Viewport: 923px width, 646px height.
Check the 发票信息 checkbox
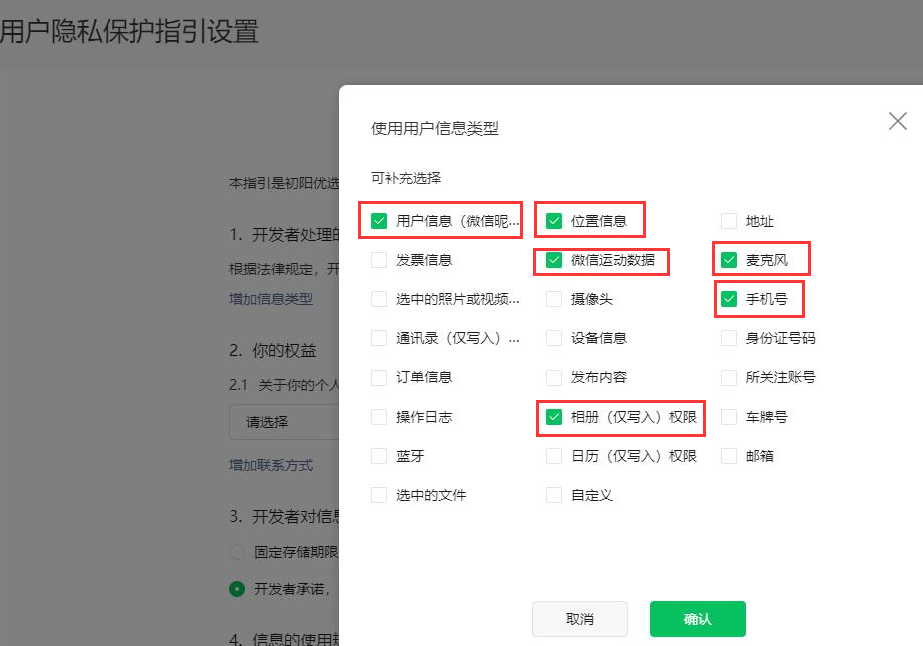[379, 260]
